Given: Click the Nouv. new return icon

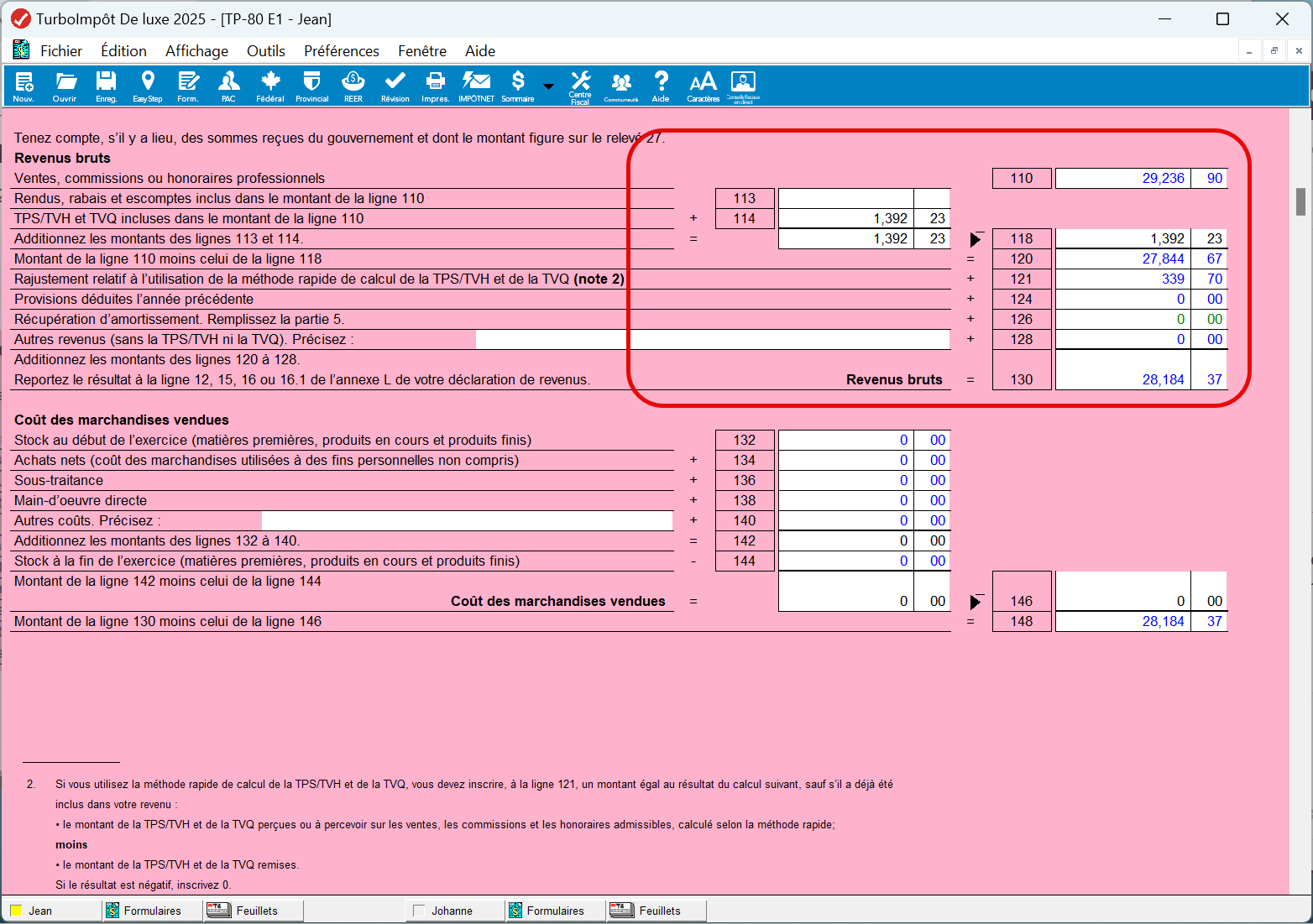Looking at the screenshot, I should 24,86.
